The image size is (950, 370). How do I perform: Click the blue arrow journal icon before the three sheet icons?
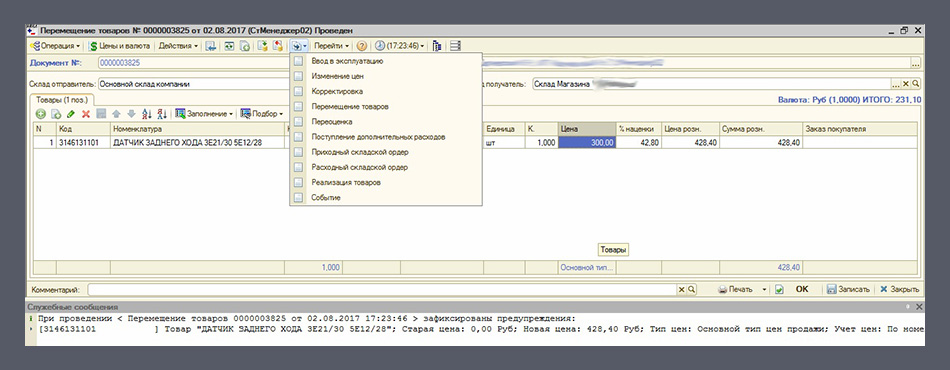211,45
